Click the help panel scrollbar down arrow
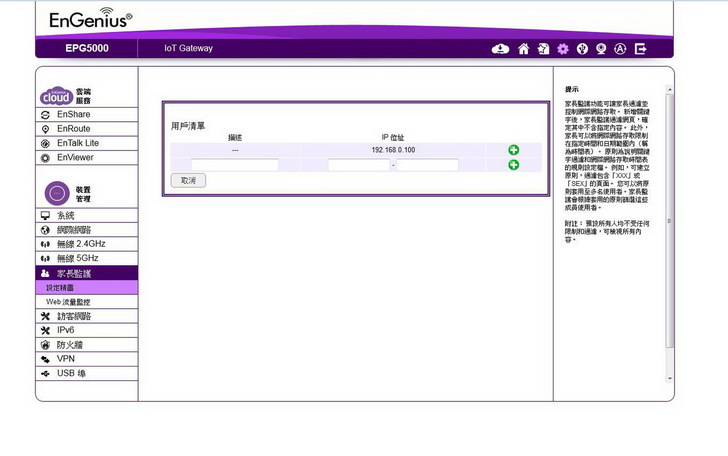This screenshot has width=728, height=456. pos(670,378)
